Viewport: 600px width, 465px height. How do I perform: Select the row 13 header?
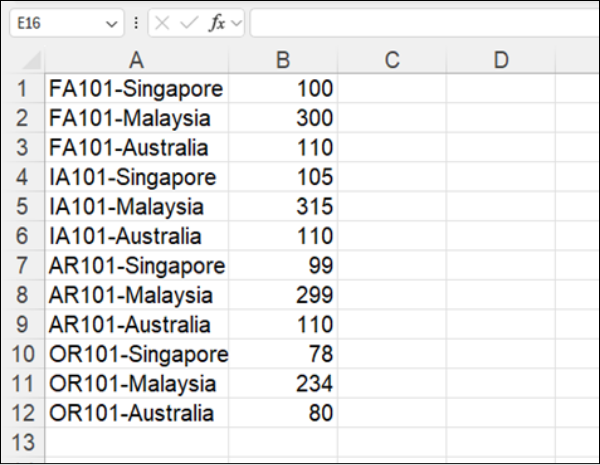click(x=22, y=443)
